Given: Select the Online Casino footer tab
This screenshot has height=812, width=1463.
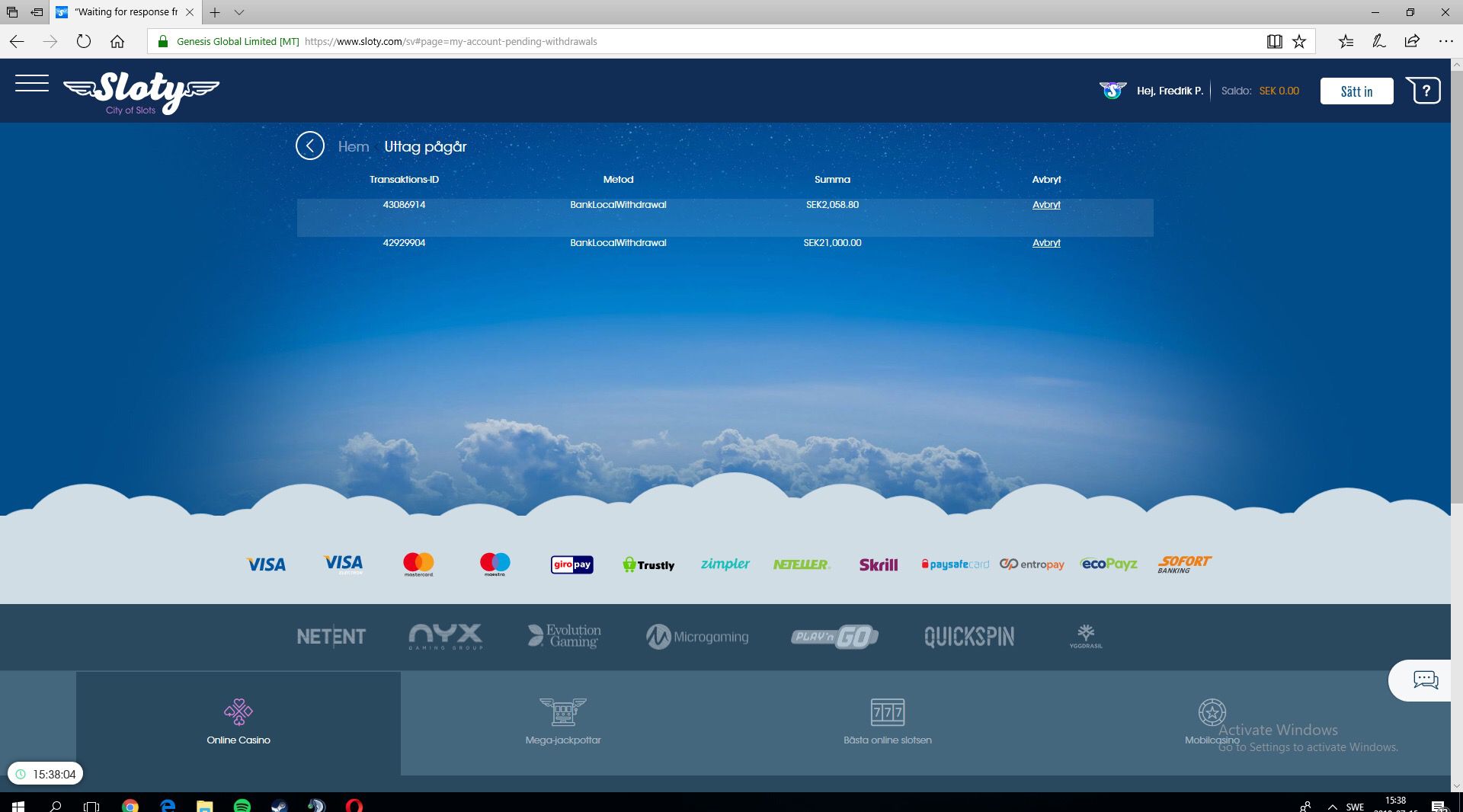Looking at the screenshot, I should point(238,723).
